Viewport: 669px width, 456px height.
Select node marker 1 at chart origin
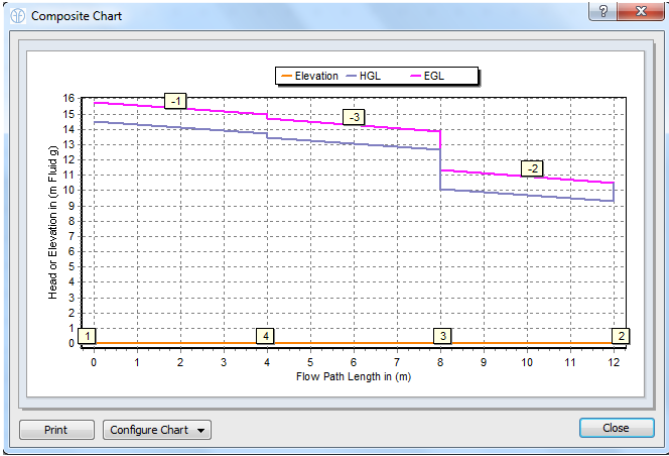click(88, 335)
